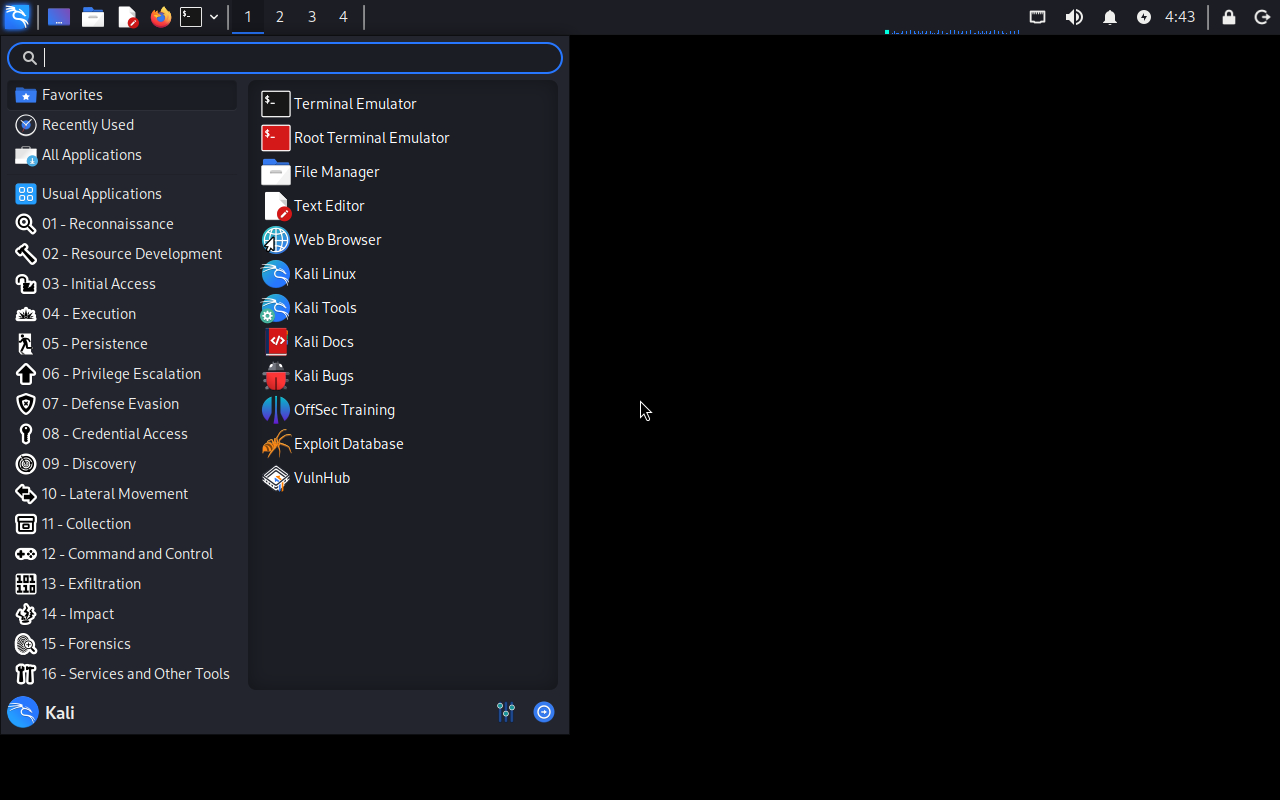This screenshot has height=800, width=1280.
Task: Select the All Applications category
Action: [x=91, y=155]
